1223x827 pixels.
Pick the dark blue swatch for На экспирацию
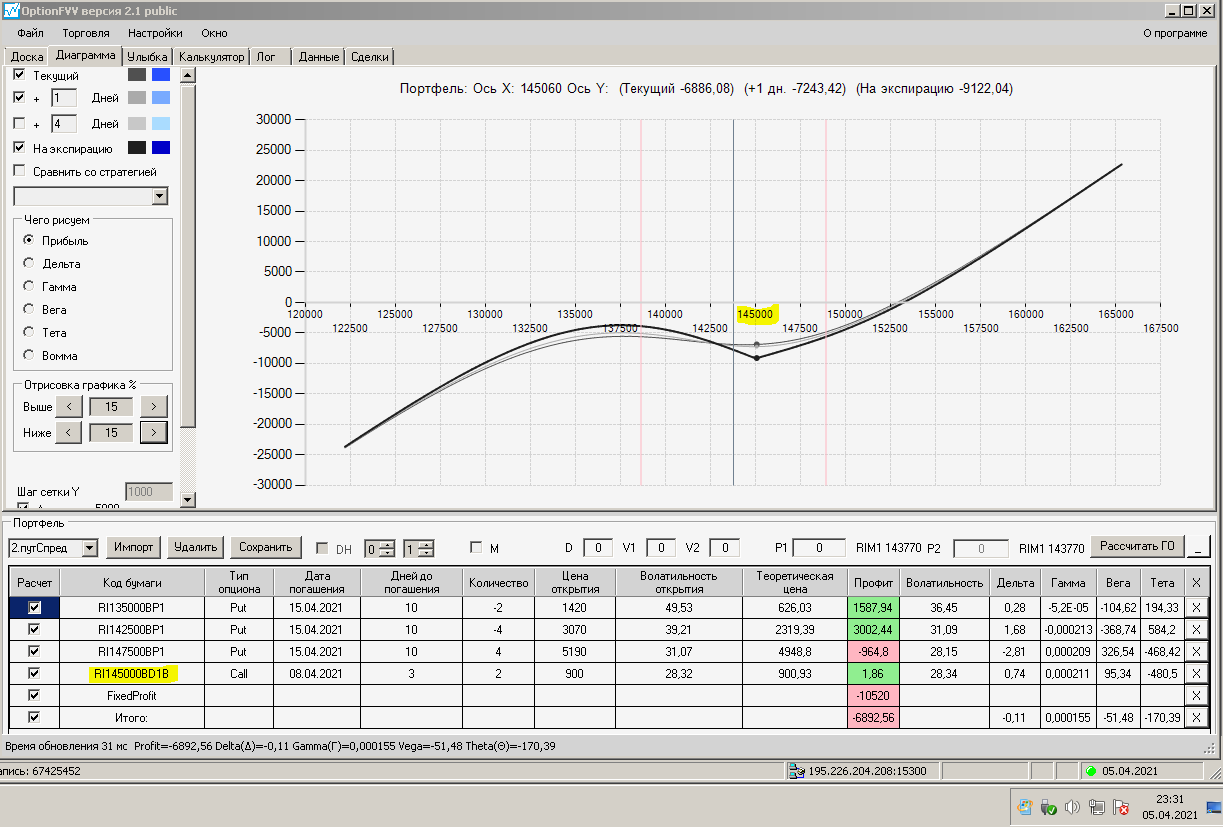click(161, 148)
